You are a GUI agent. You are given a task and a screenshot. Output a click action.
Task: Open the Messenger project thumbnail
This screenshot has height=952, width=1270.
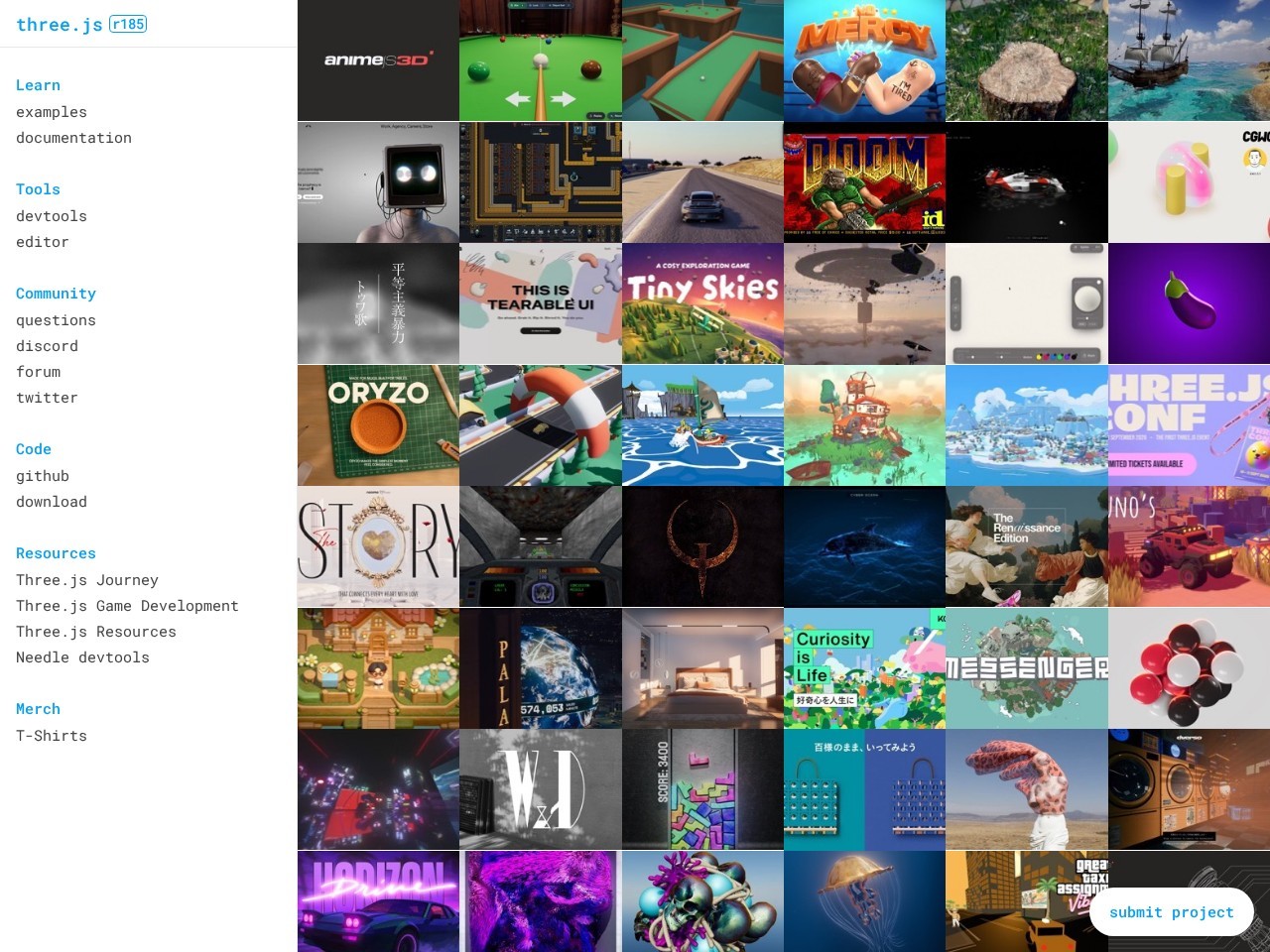click(x=1027, y=668)
